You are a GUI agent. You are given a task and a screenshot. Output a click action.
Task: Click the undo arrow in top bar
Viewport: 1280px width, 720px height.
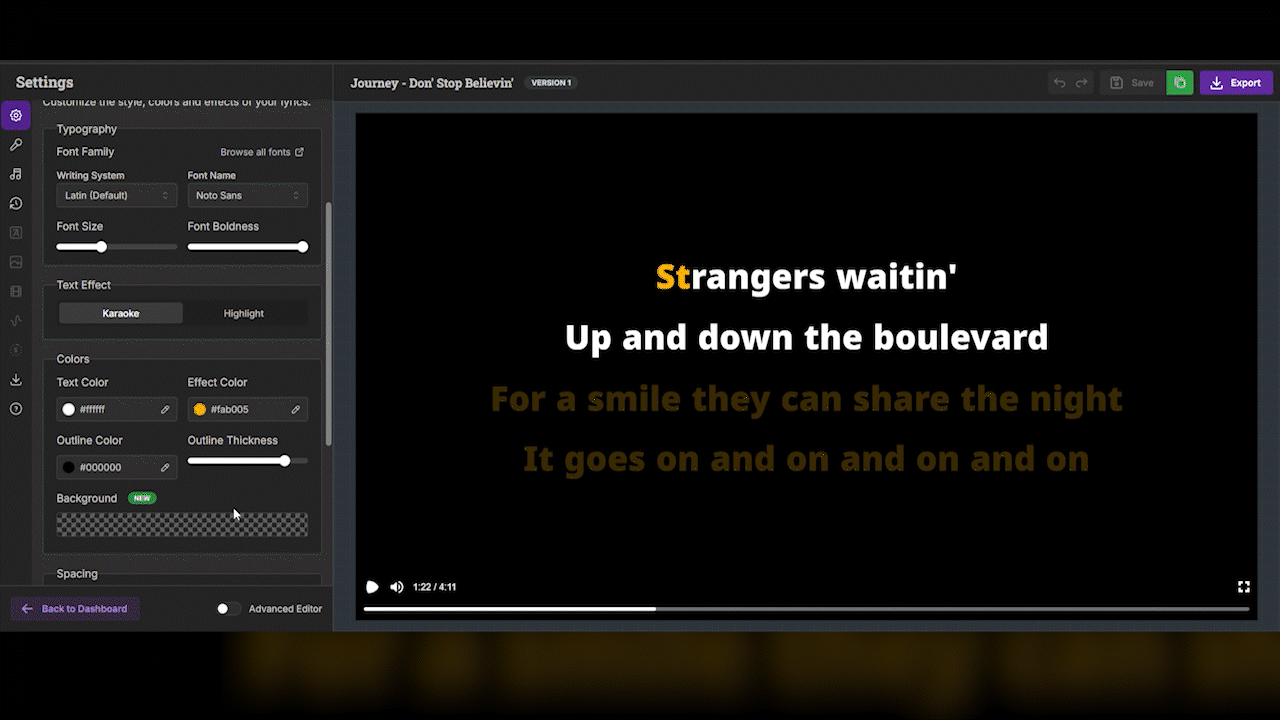1060,83
